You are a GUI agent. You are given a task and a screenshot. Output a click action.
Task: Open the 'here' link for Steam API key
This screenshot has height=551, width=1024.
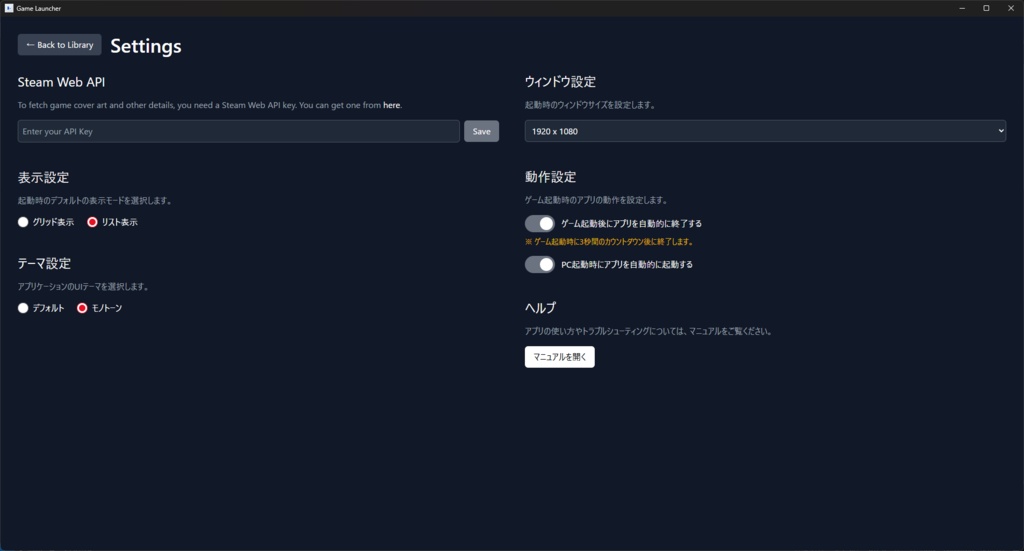[391, 105]
